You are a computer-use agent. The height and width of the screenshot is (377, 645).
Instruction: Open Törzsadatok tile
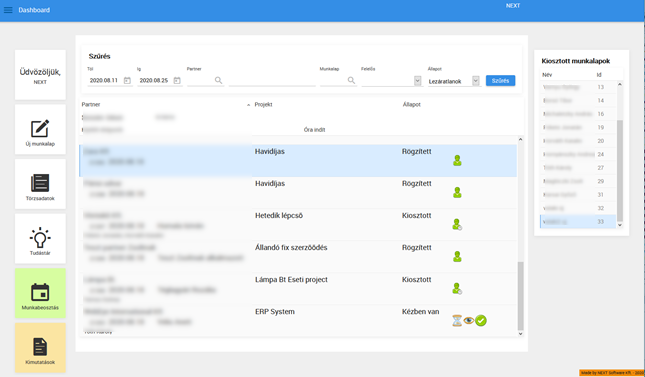point(40,184)
